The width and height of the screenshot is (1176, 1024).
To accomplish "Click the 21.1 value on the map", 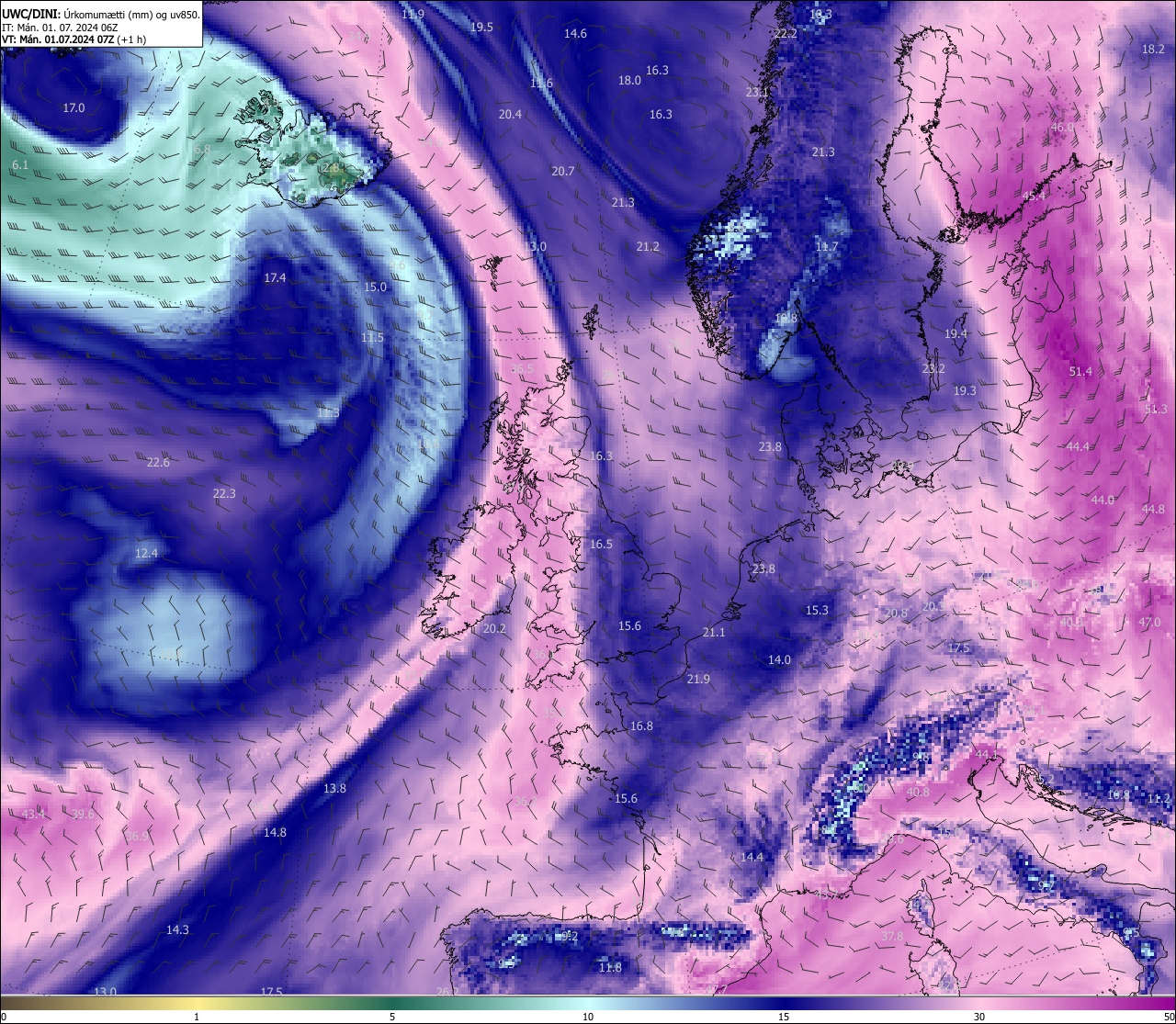I will 714,633.
